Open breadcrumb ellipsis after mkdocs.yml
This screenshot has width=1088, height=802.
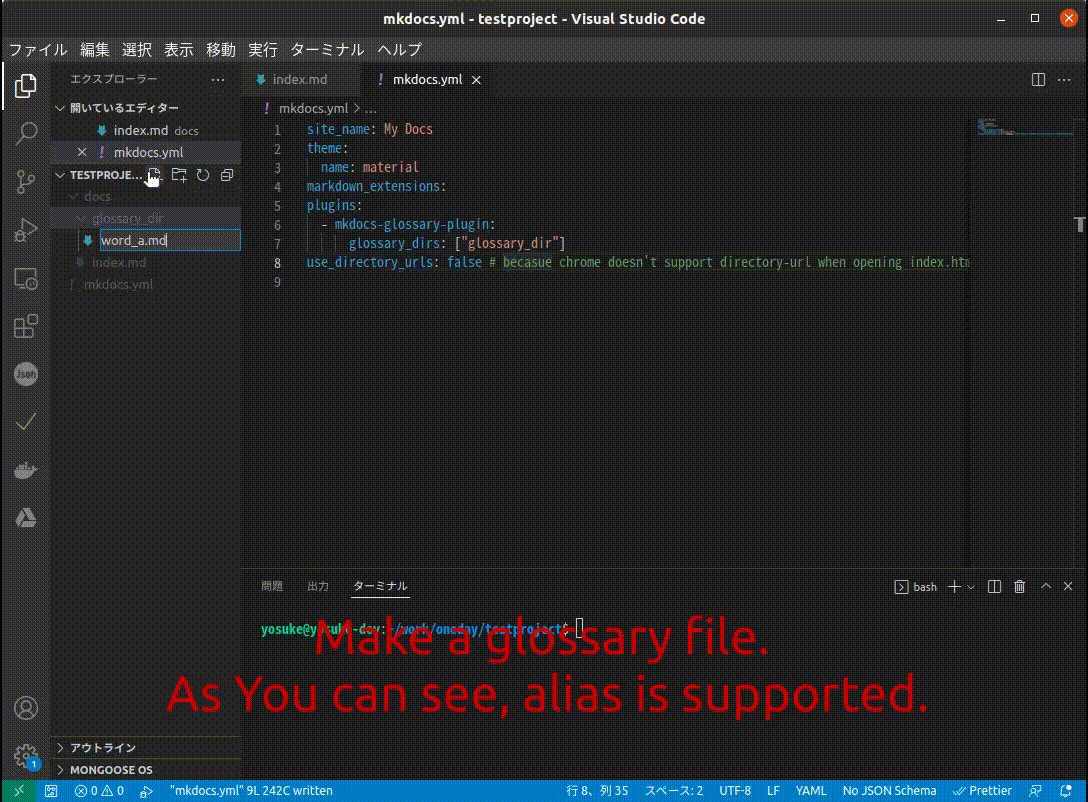371,108
